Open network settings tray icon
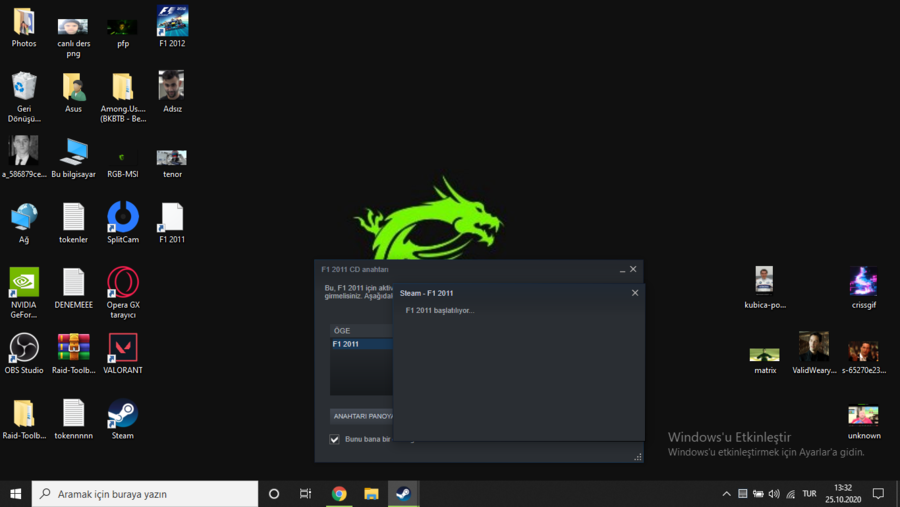900x507 pixels. [x=791, y=494]
